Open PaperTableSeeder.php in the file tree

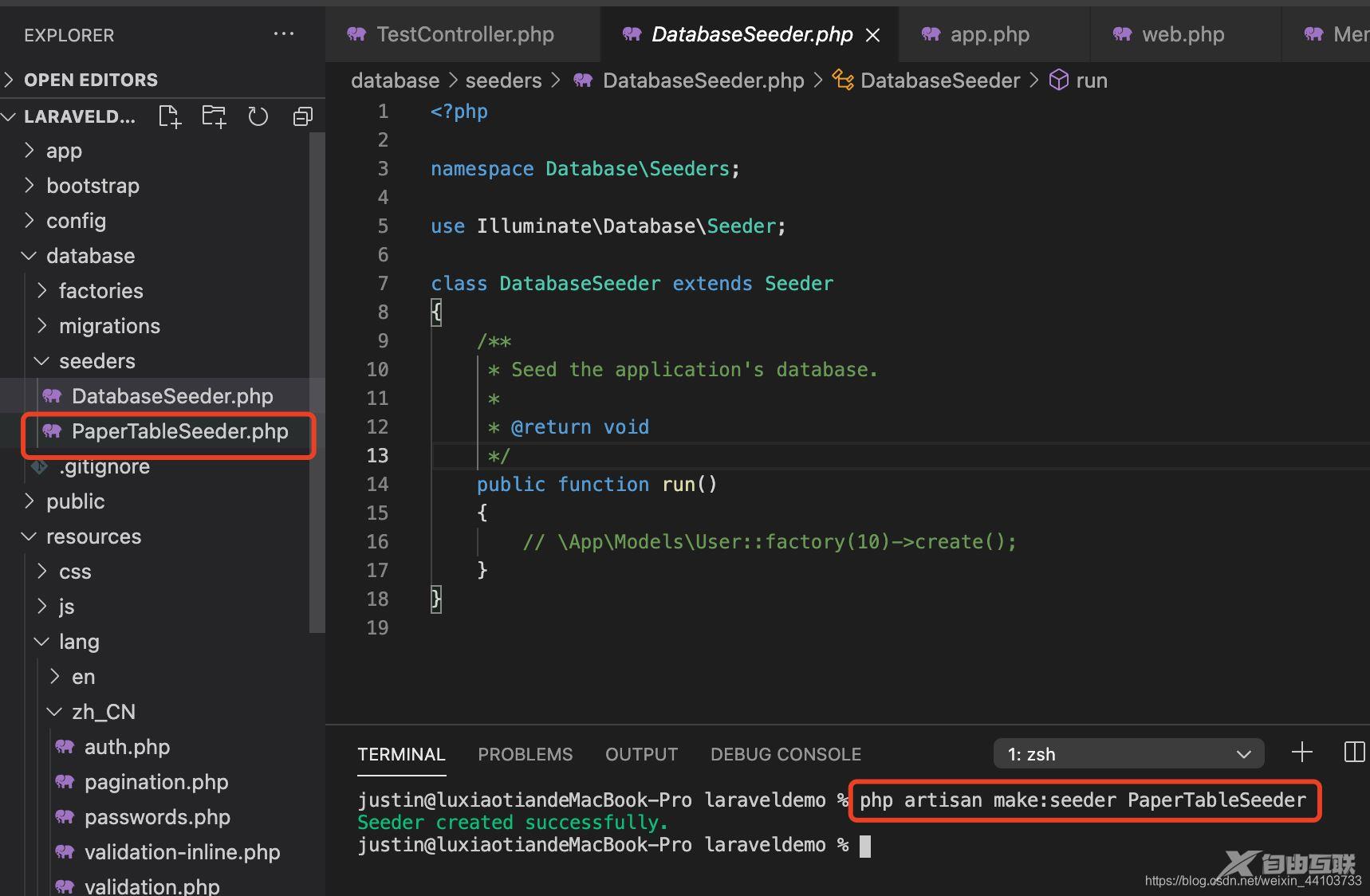(x=163, y=431)
